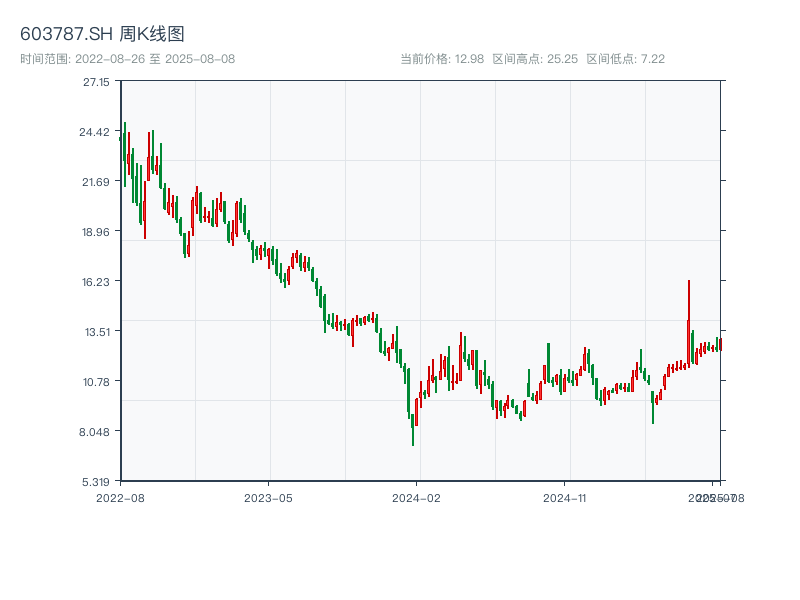
Task: Select the 时间范围 date range text
Action: point(127,59)
